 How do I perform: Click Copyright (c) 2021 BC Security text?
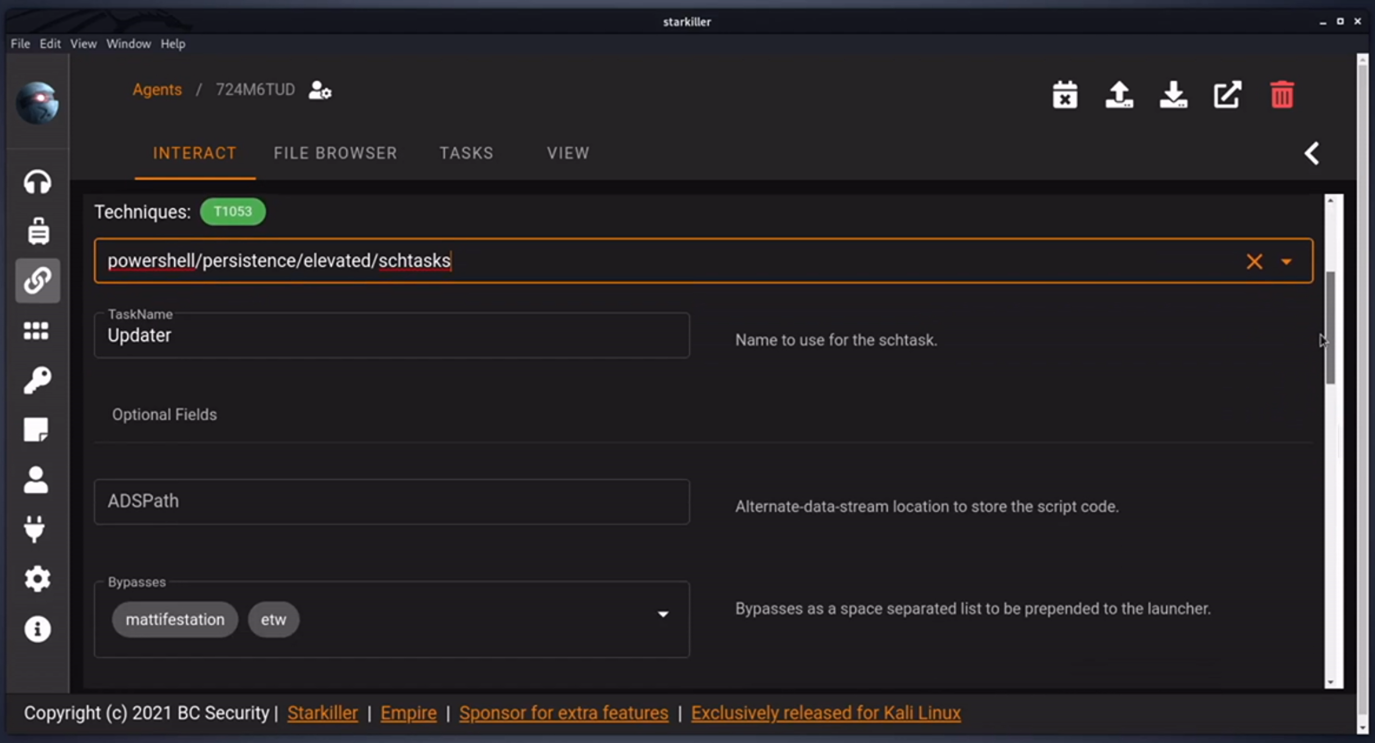coord(147,713)
